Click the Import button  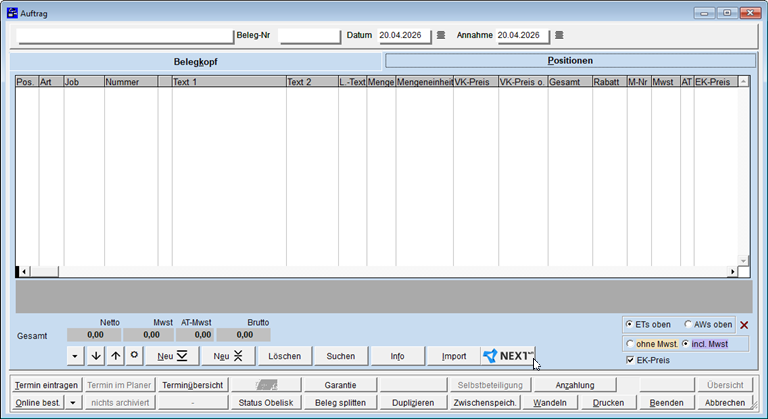pyautogui.click(x=454, y=356)
